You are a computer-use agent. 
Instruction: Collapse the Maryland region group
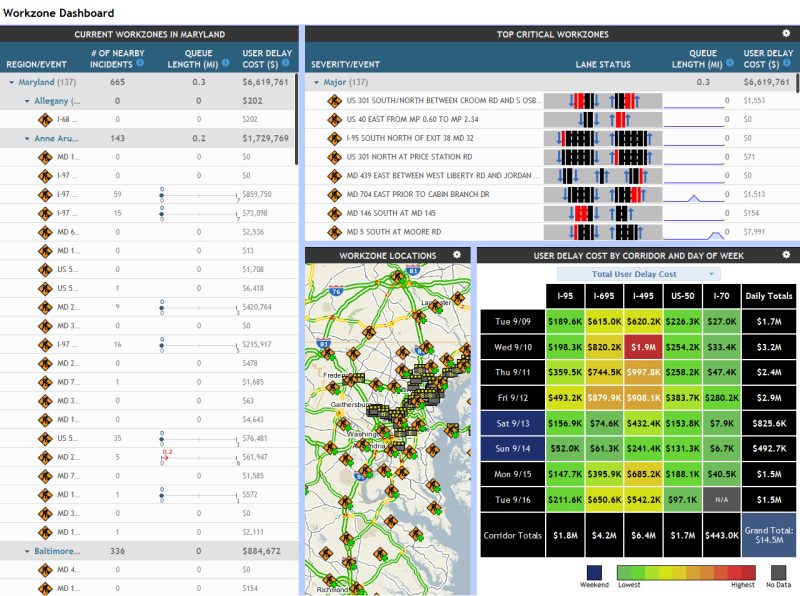pos(14,82)
